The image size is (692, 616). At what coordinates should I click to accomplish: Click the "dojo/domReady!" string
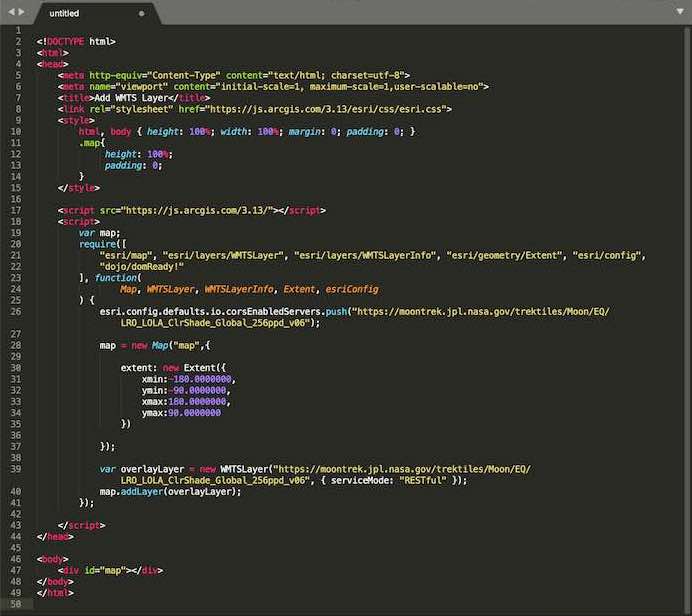coord(141,267)
